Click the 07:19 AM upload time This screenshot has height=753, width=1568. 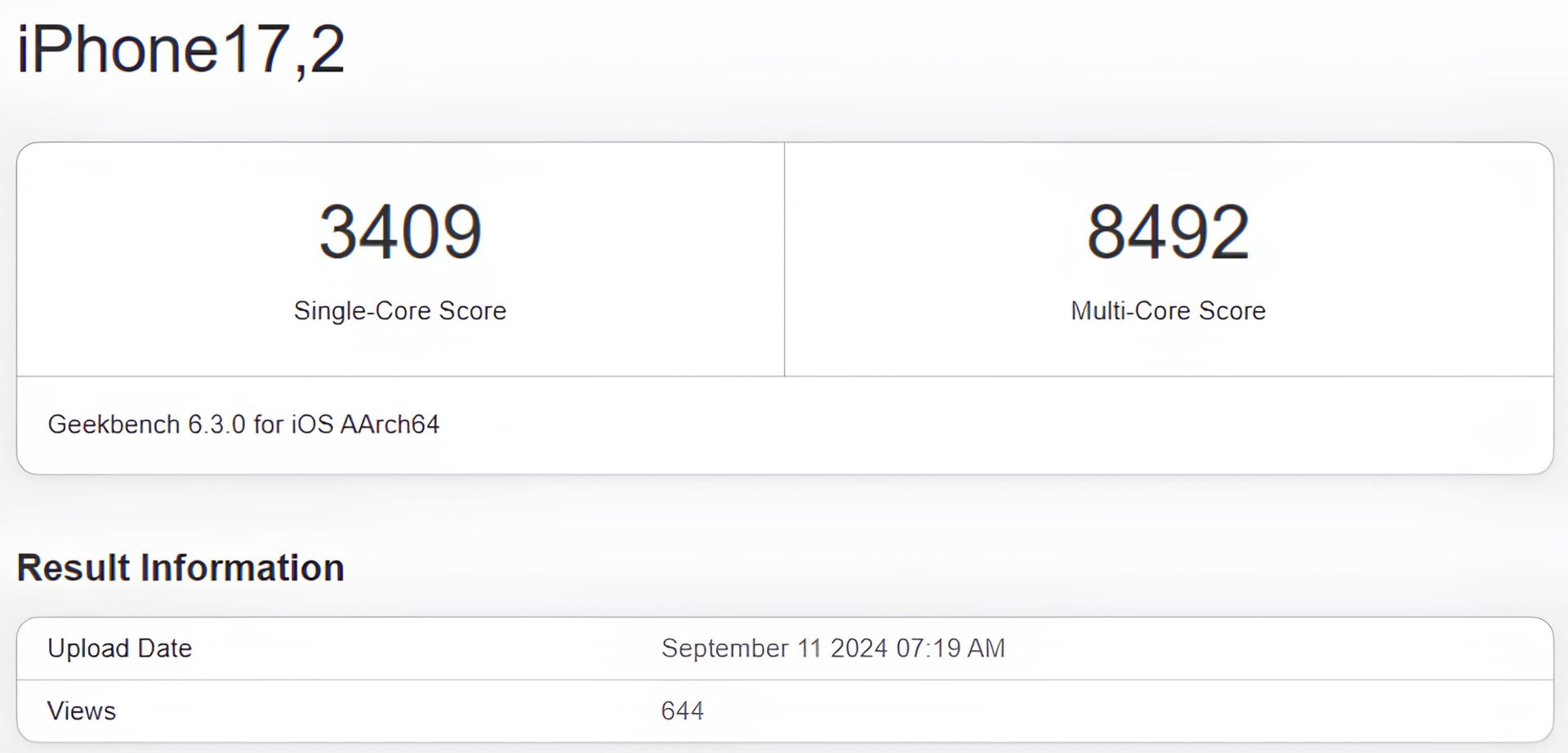pyautogui.click(x=951, y=648)
